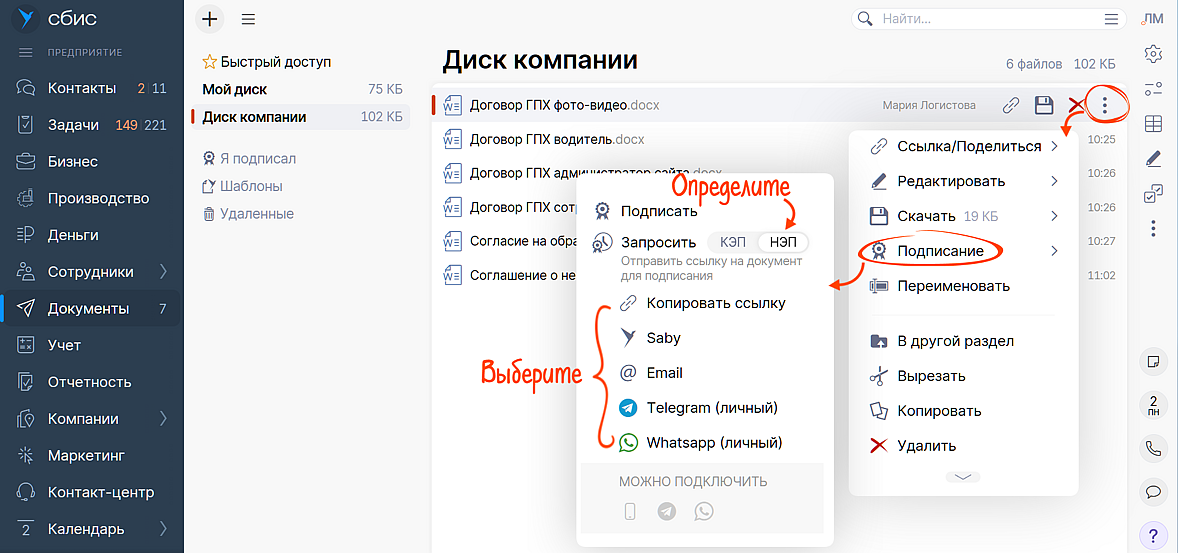The image size is (1178, 553).
Task: Select the НЭП signature type
Action: tap(783, 243)
